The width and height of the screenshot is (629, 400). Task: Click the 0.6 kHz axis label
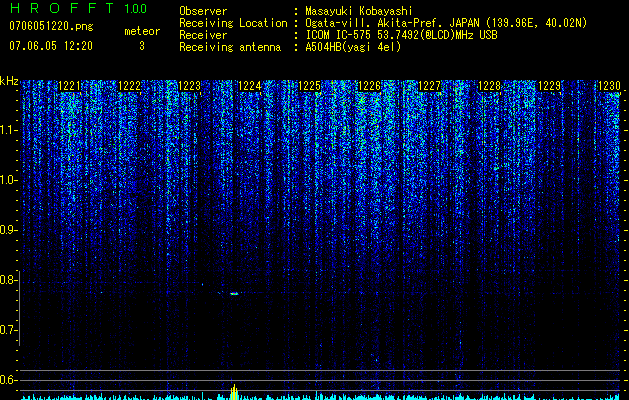click(x=8, y=380)
